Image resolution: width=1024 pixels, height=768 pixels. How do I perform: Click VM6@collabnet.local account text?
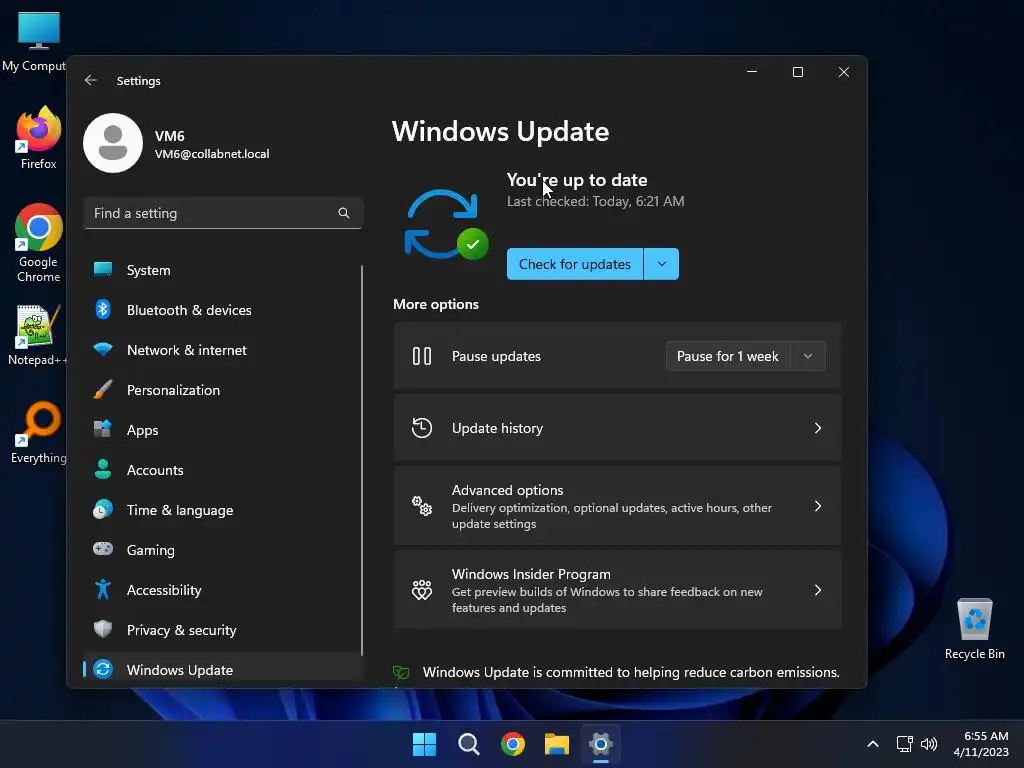click(x=212, y=153)
